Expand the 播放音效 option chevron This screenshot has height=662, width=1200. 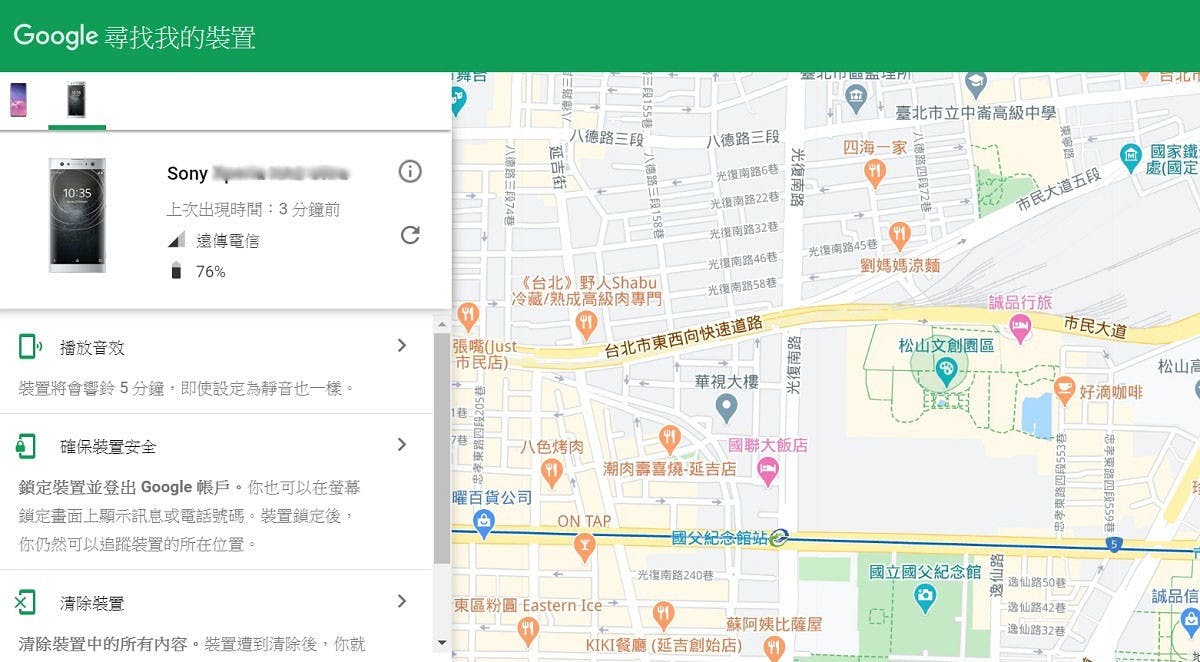click(402, 346)
